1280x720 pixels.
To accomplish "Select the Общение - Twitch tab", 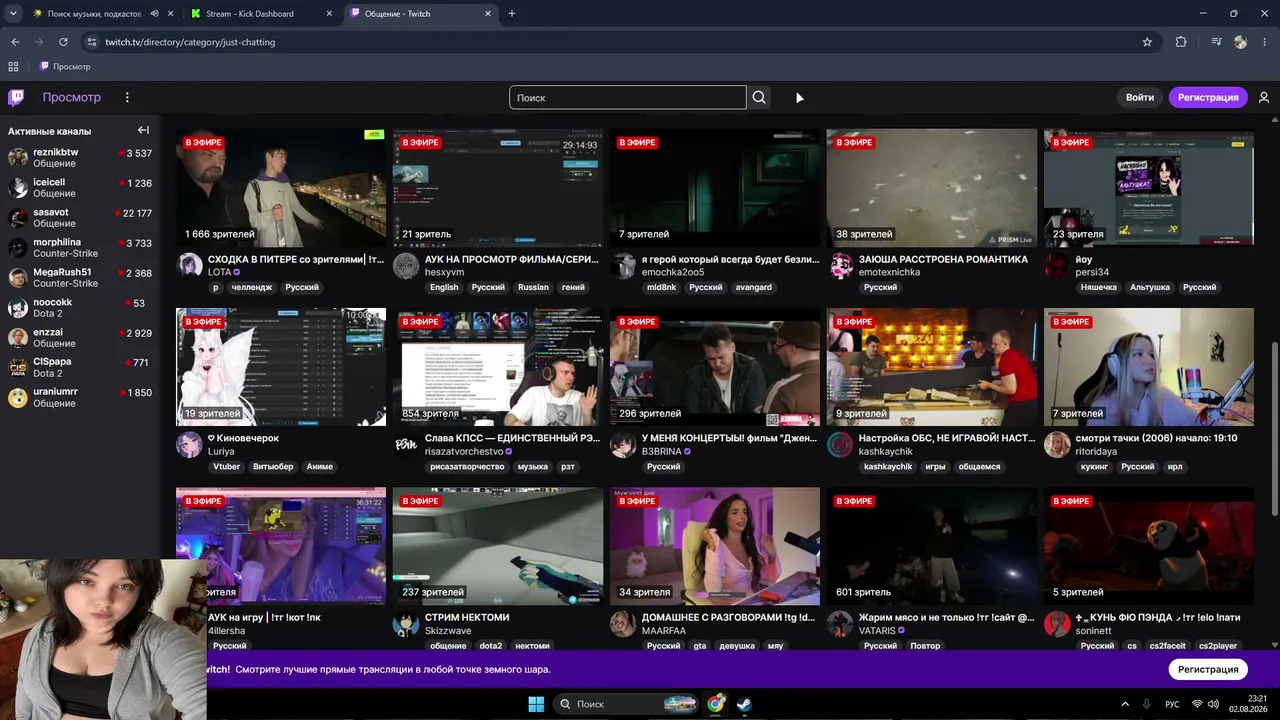I will (422, 14).
